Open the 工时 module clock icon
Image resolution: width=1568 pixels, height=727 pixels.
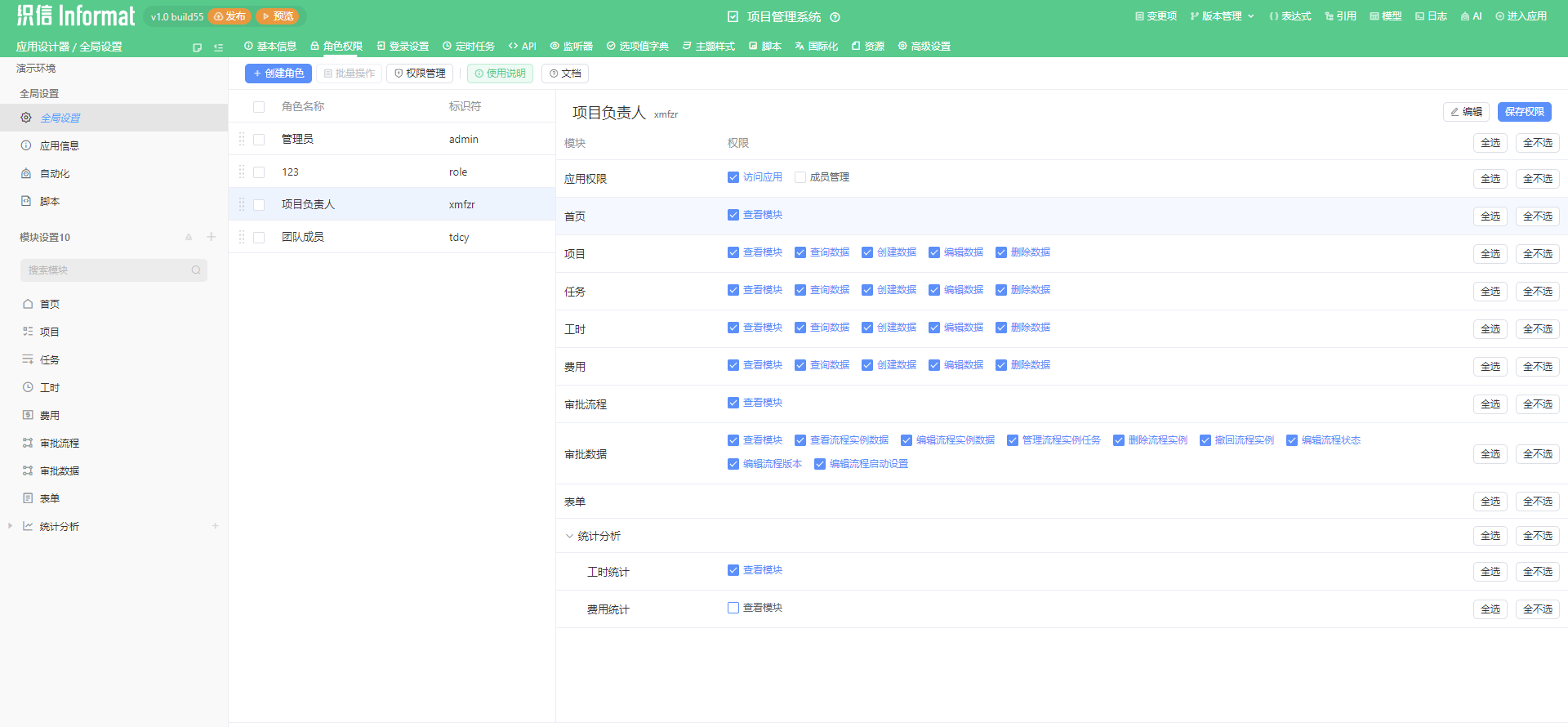[x=28, y=387]
